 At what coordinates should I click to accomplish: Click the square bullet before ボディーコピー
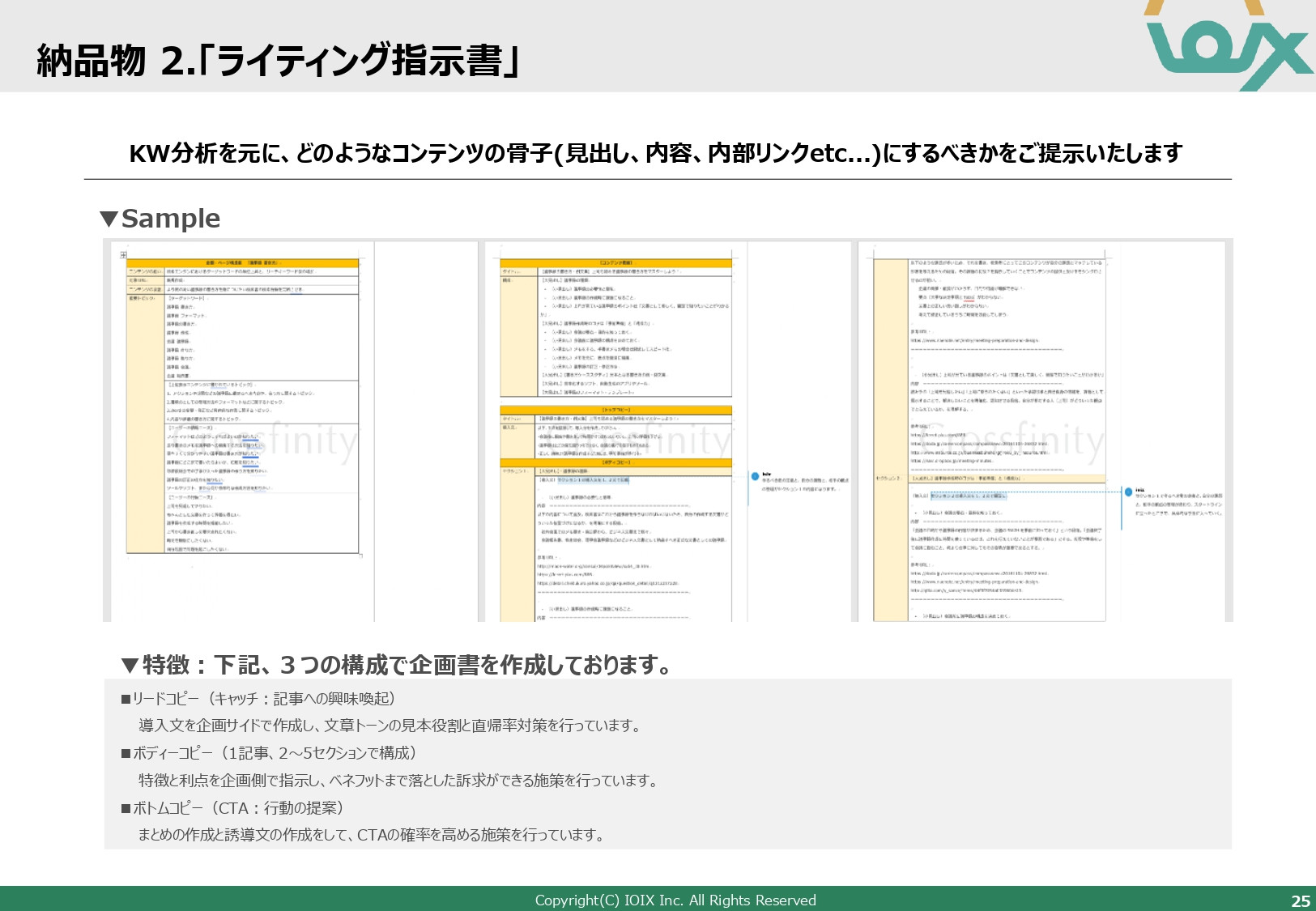click(x=126, y=752)
